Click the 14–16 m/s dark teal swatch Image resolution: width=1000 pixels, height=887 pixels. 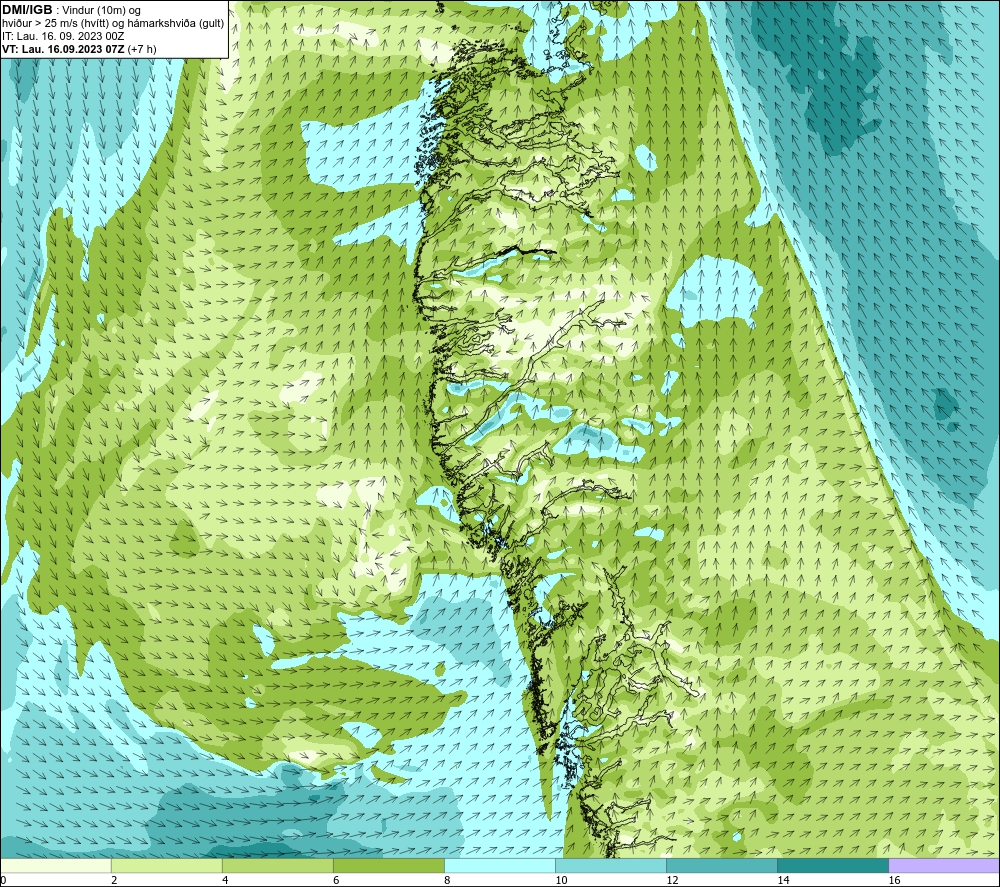832,865
